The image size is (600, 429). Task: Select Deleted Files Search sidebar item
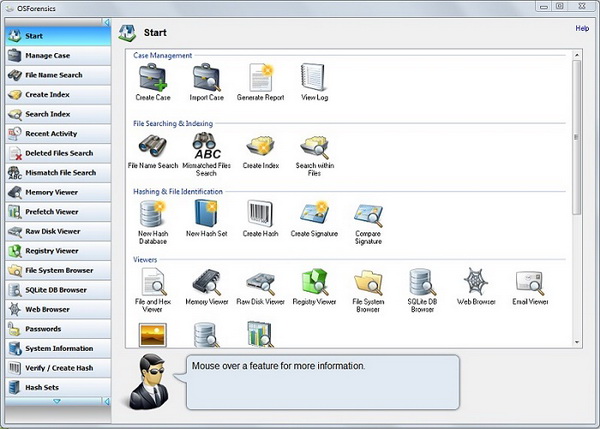point(55,153)
